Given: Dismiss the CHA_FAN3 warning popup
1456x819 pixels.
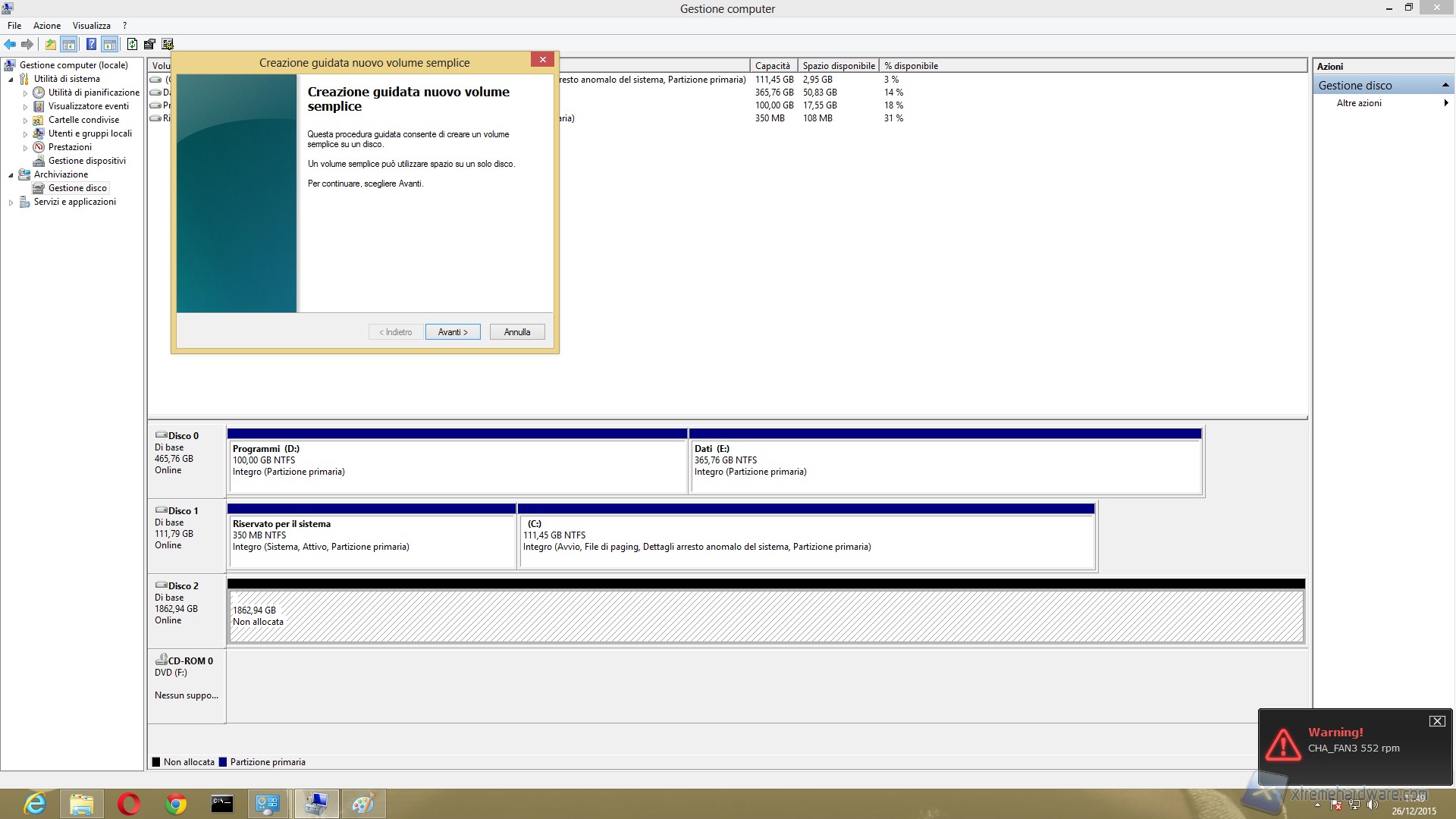Looking at the screenshot, I should coord(1436,721).
